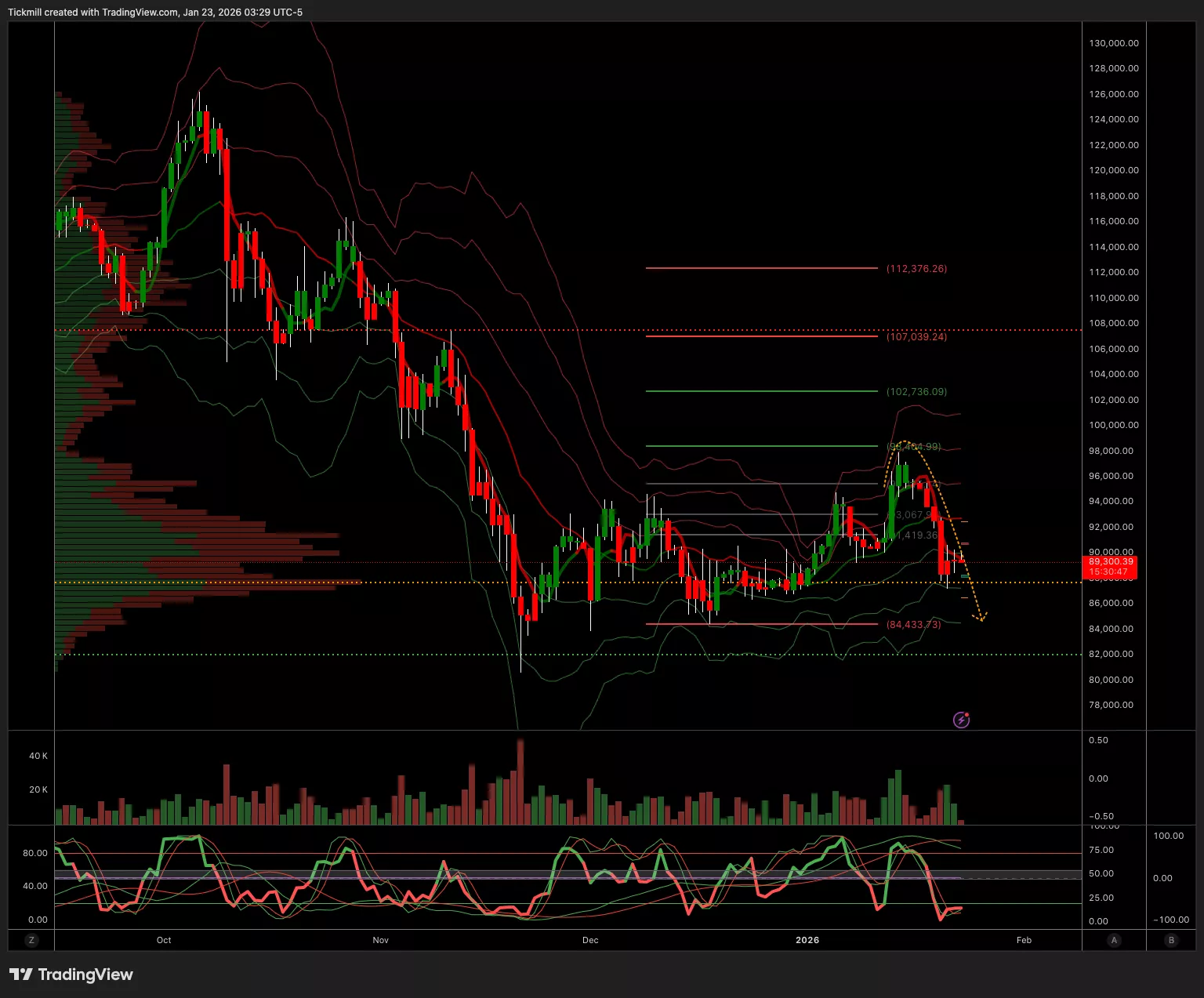Screen dimensions: 1204x998
Task: Click the TradingView logo at bottom left
Action: (21, 974)
